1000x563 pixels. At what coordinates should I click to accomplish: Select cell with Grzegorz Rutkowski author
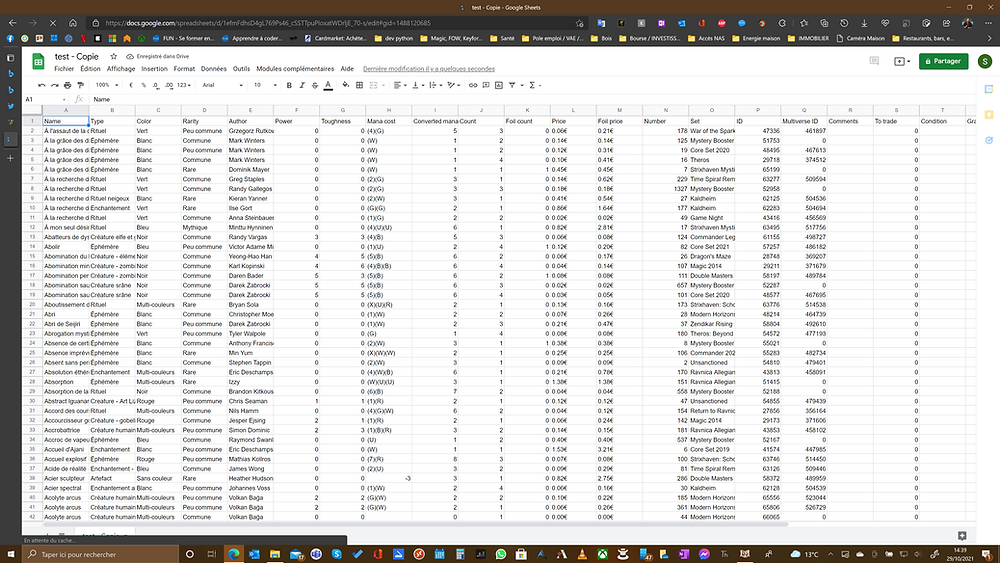click(251, 131)
